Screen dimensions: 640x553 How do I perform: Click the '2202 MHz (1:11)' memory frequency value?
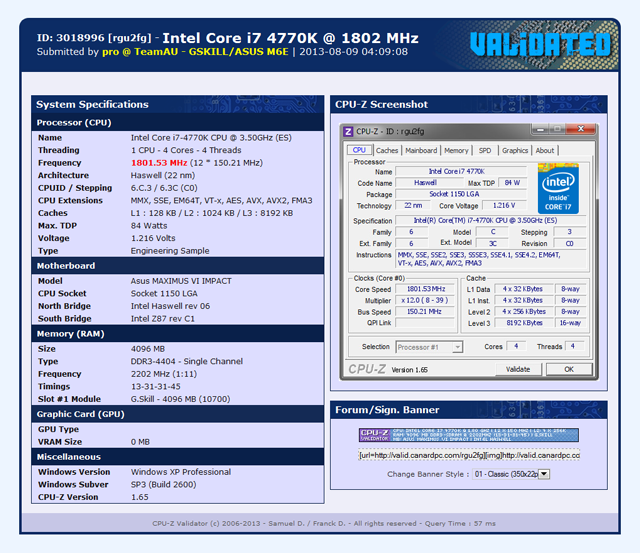pos(164,374)
